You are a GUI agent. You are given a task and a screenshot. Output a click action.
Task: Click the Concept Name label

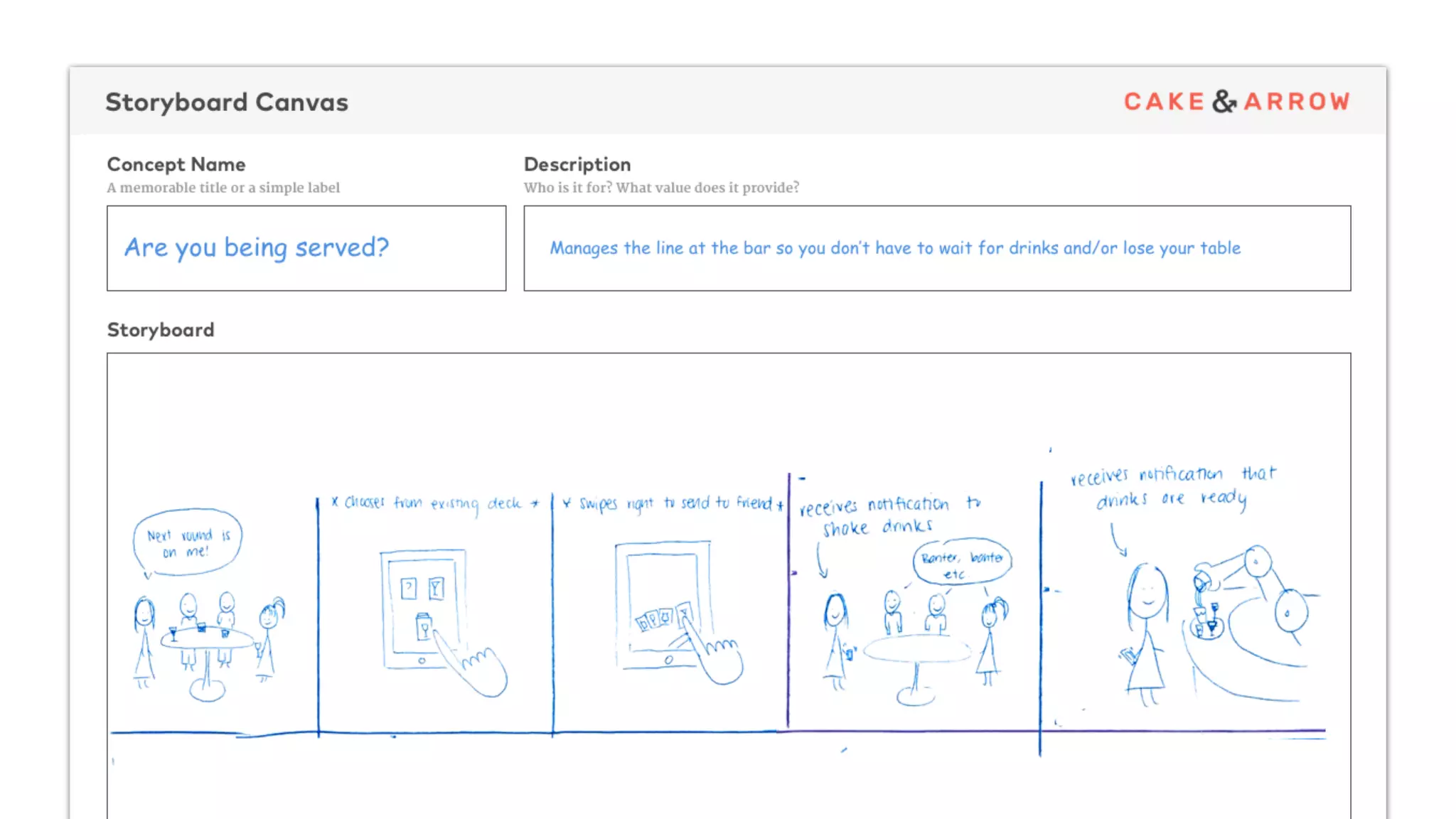[x=176, y=164]
